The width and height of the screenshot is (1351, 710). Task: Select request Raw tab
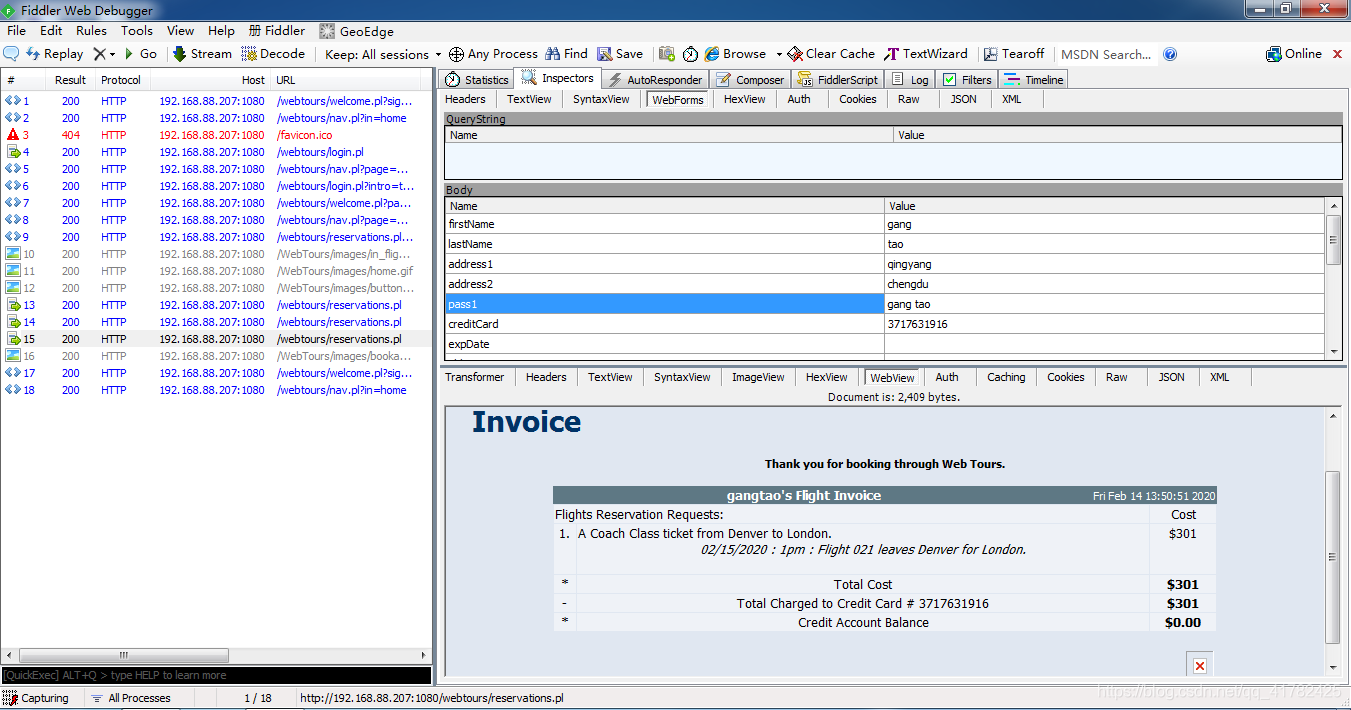tap(909, 99)
